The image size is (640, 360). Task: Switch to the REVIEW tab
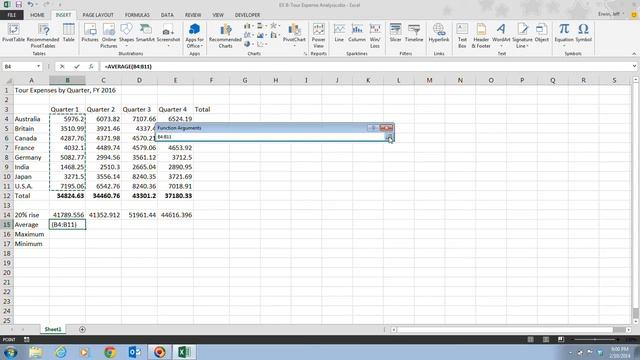193,15
